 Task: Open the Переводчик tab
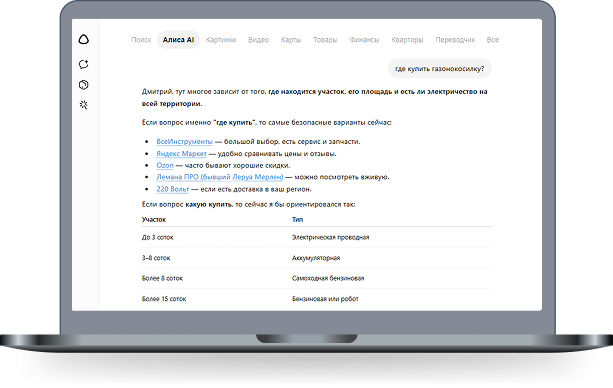click(x=455, y=40)
